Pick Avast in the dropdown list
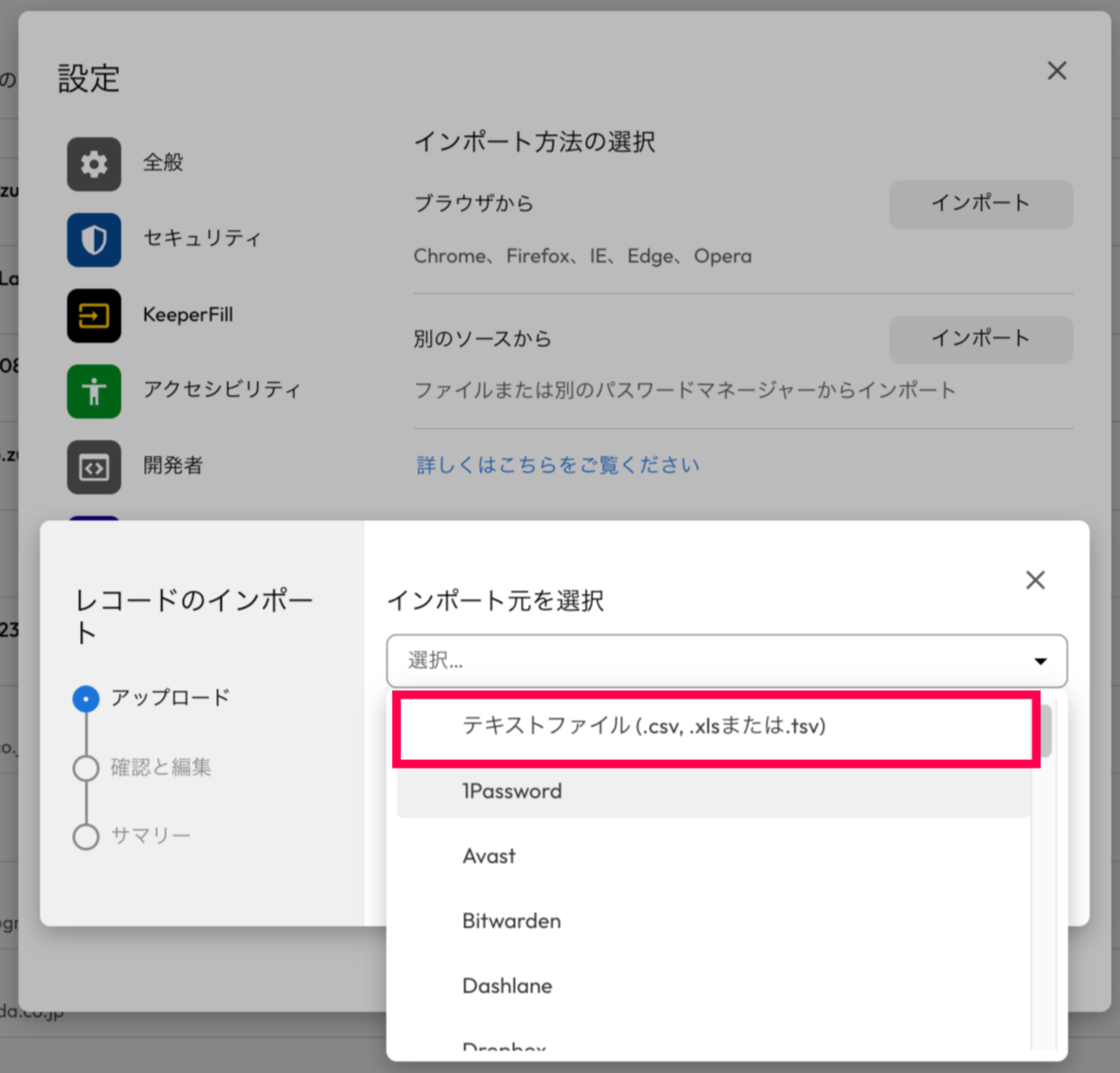The width and height of the screenshot is (1120, 1073). pos(489,857)
